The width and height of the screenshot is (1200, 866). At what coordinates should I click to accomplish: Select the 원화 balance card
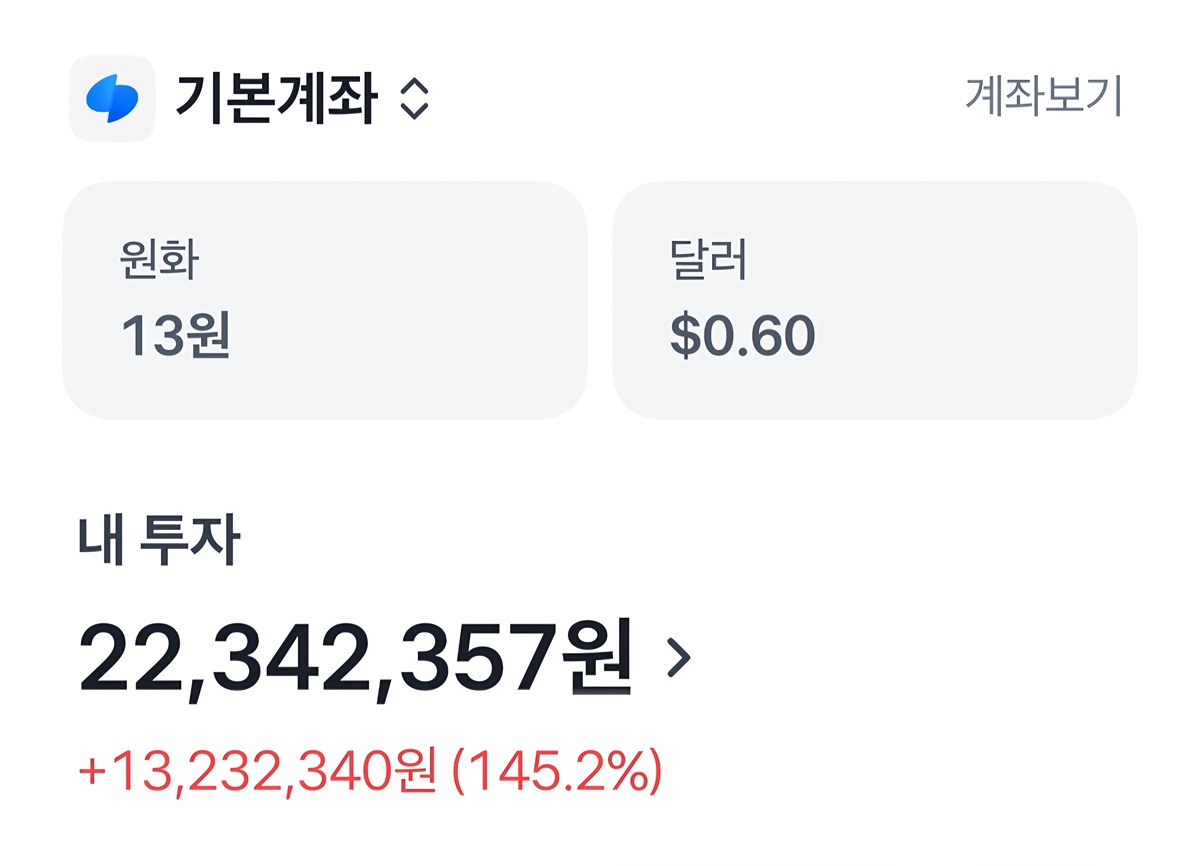(324, 300)
